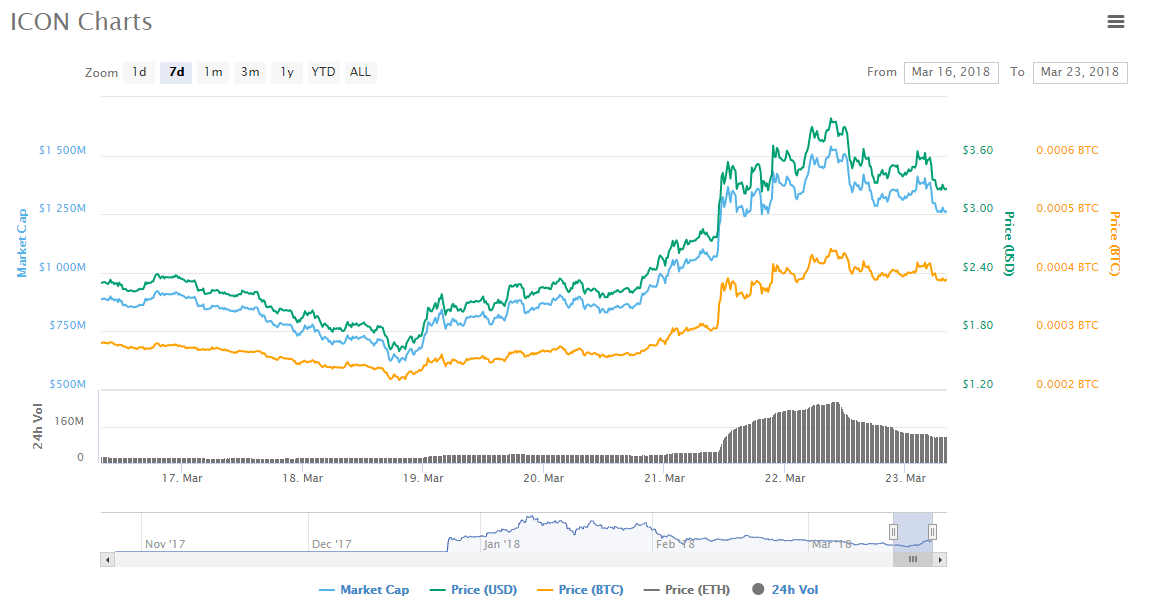Select the 7d zoom range

coord(176,72)
